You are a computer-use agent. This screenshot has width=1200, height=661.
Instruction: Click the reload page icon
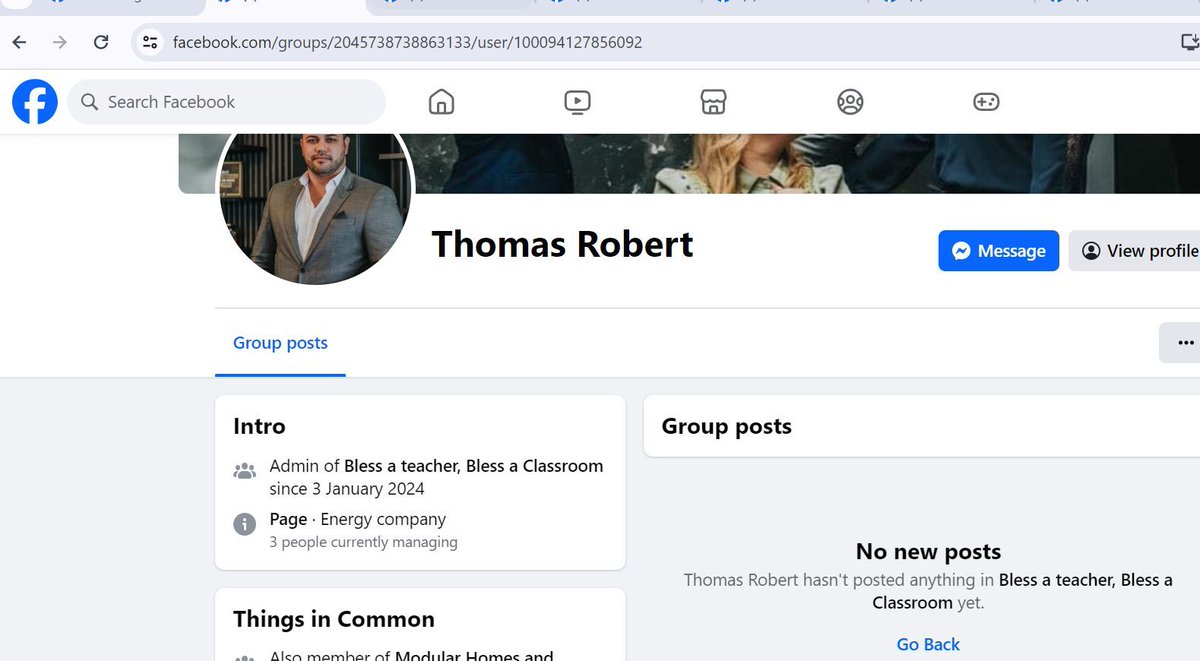100,42
